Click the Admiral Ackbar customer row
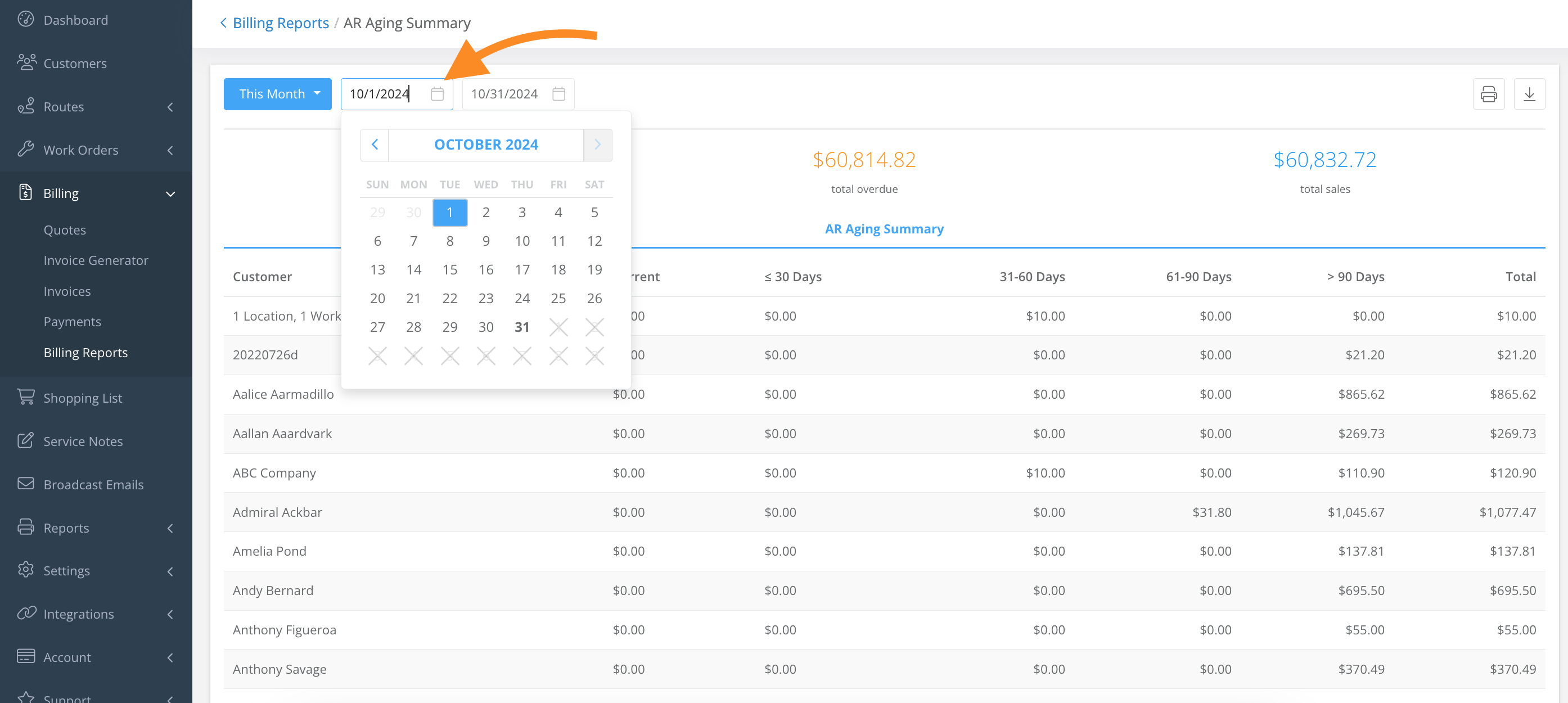1568x703 pixels. [x=884, y=512]
